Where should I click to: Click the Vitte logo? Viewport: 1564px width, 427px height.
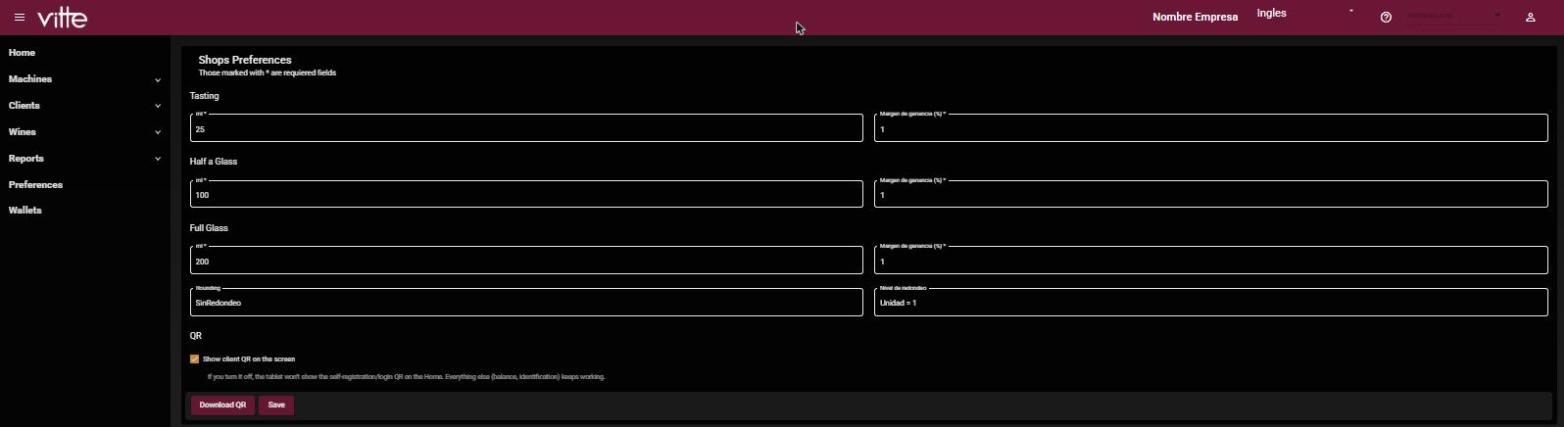point(62,18)
